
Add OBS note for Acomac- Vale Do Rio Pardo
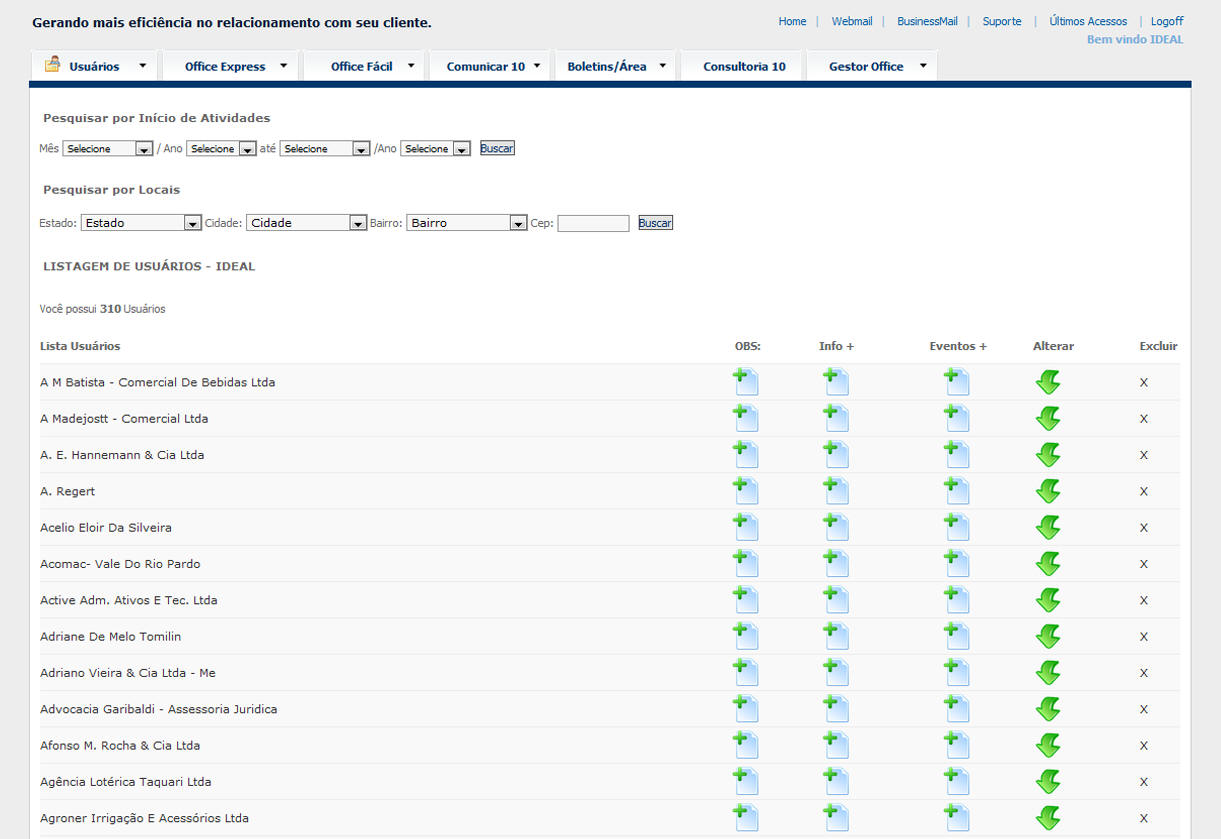(x=746, y=564)
